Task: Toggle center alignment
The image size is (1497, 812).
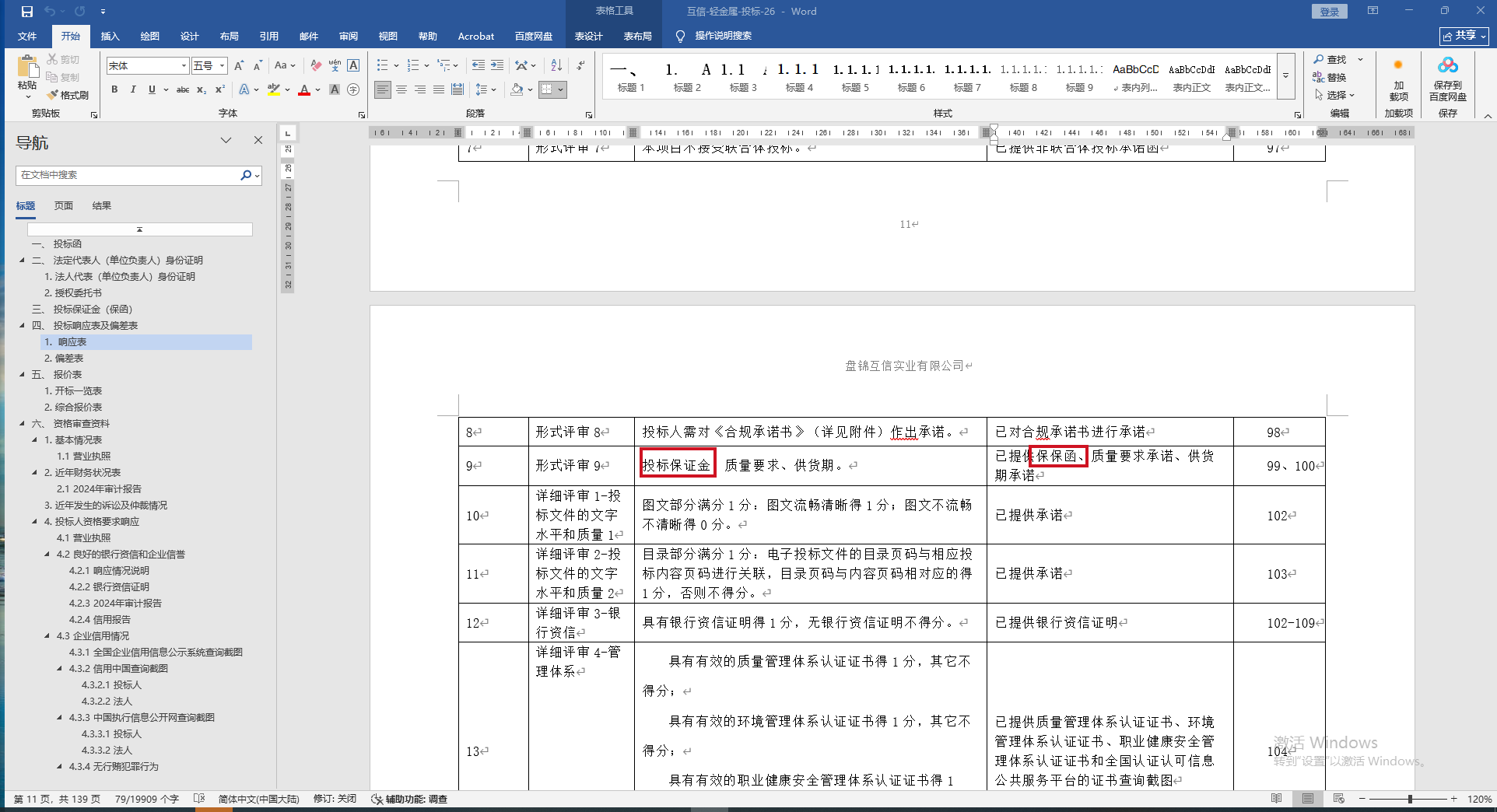Action: coord(401,89)
